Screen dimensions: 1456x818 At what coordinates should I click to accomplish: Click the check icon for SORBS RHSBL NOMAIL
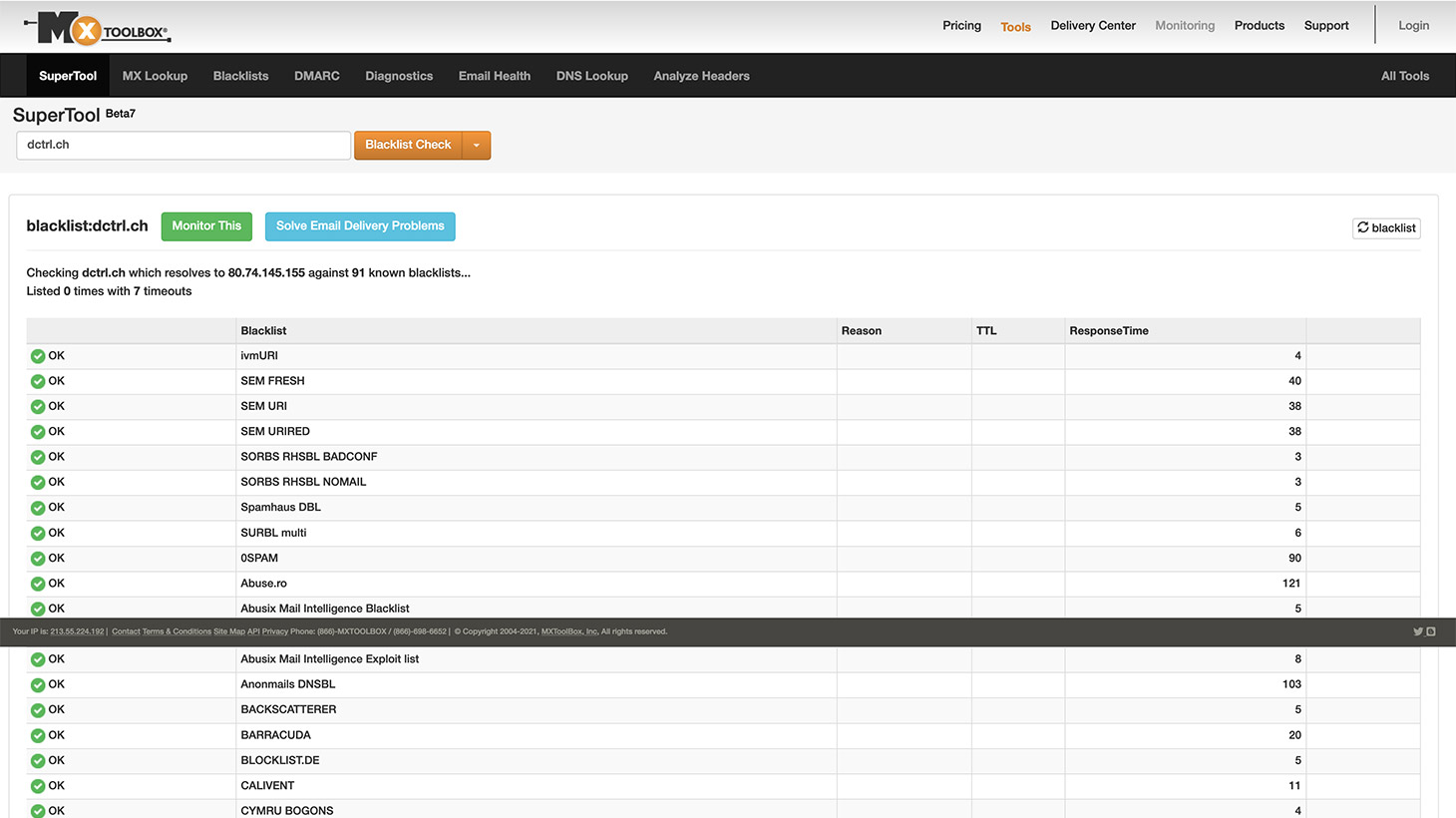coord(38,483)
